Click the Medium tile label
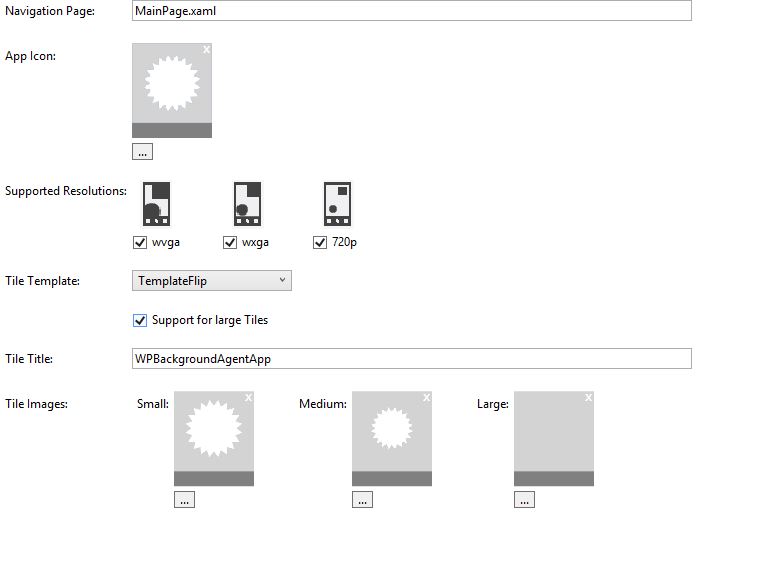The image size is (784, 571). (323, 404)
